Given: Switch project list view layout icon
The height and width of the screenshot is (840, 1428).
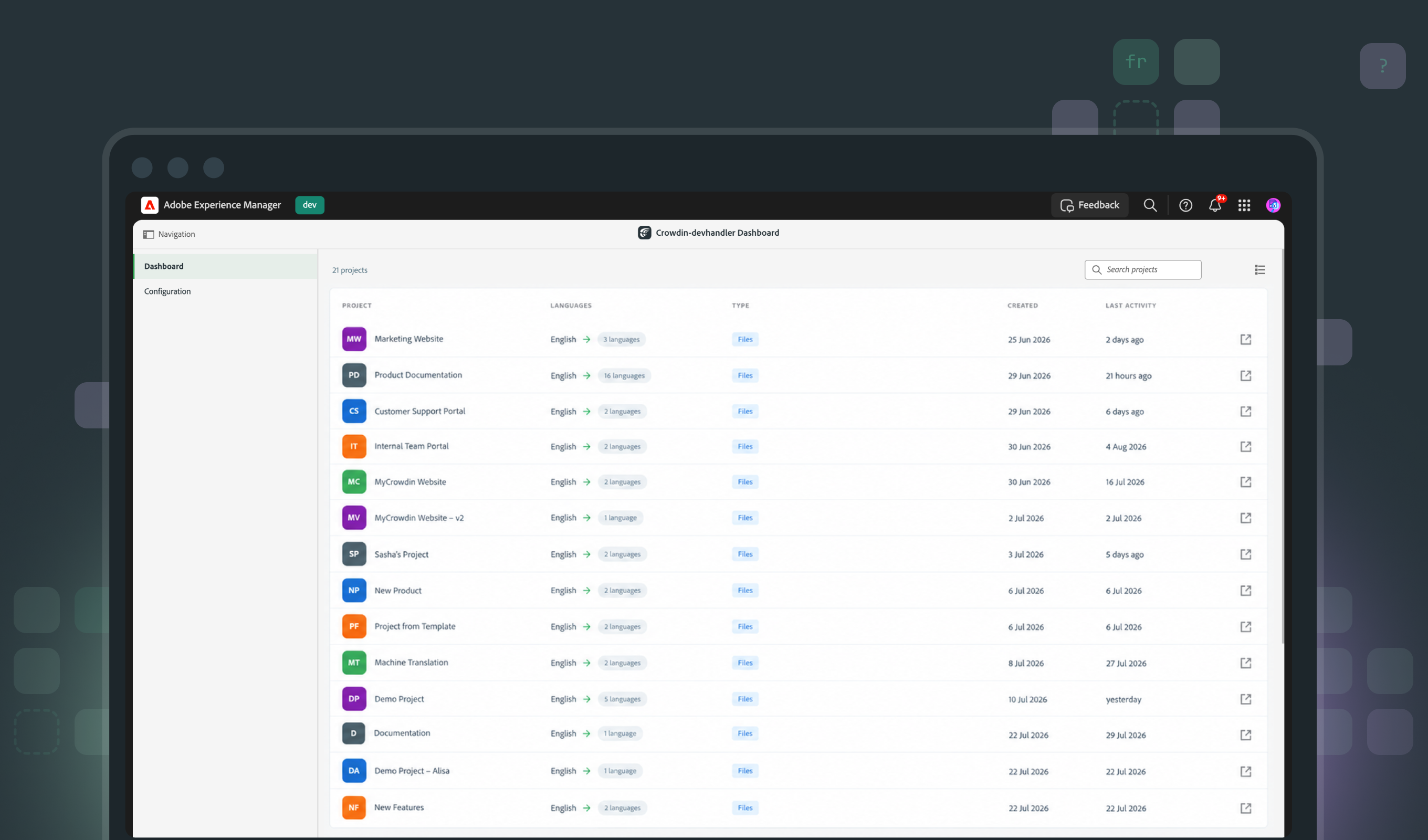Looking at the screenshot, I should tap(1259, 270).
